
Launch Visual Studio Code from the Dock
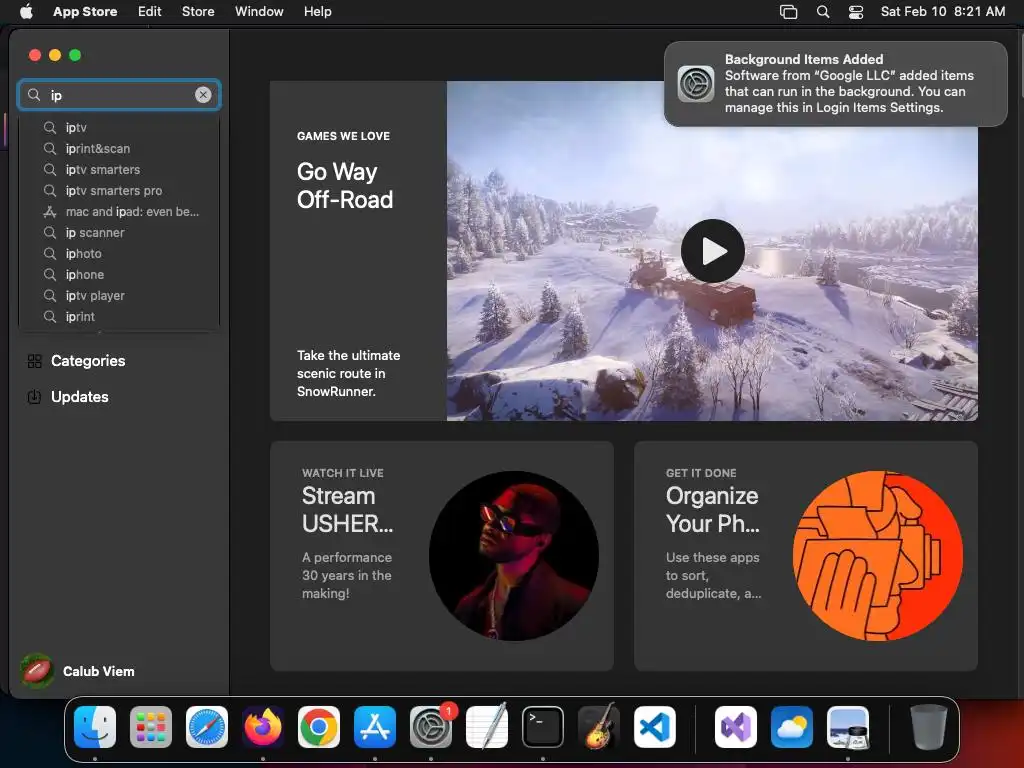655,726
